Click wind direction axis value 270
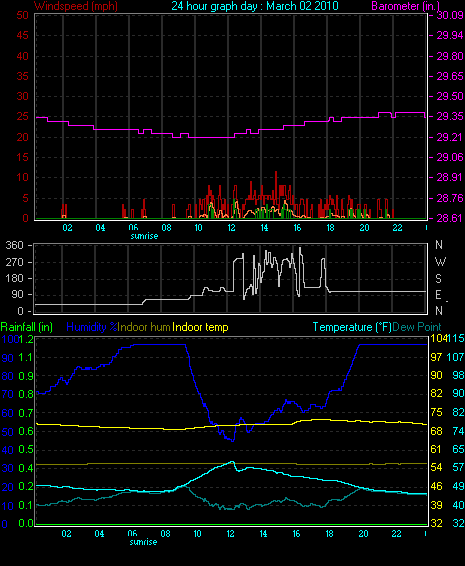Viewport: 465px width, 566px height. point(14,262)
